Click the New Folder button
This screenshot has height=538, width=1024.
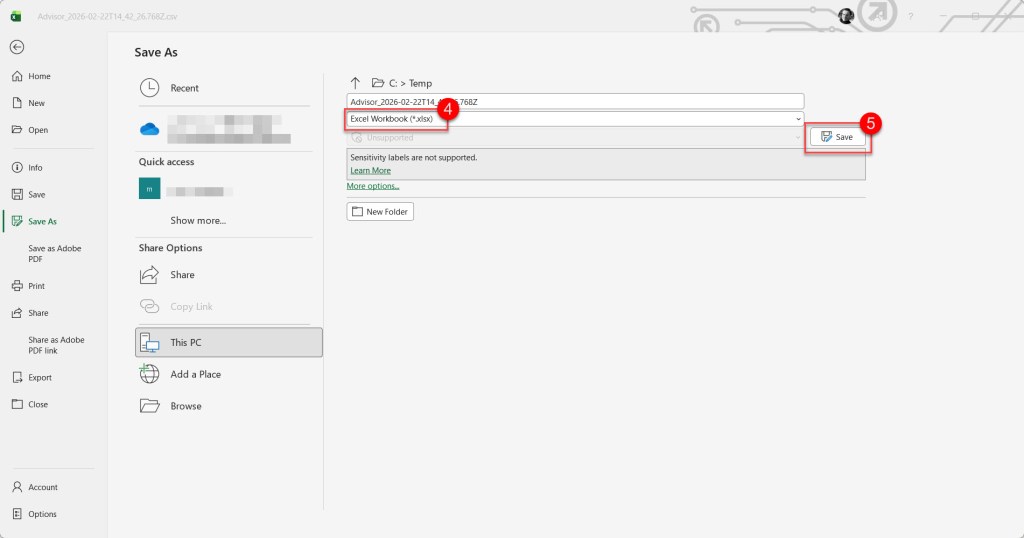[x=380, y=212]
